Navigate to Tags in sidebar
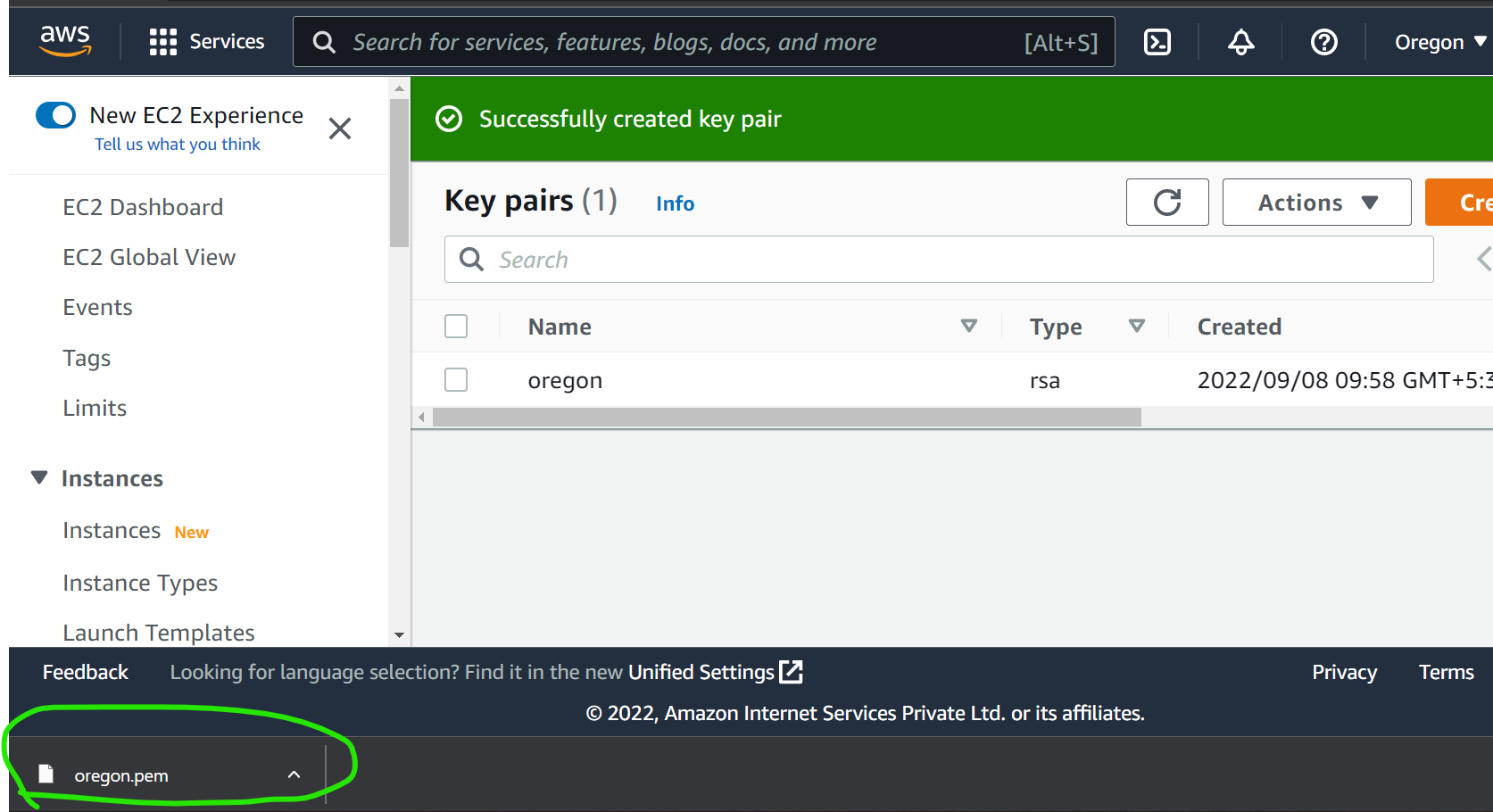1493x812 pixels. 87,358
